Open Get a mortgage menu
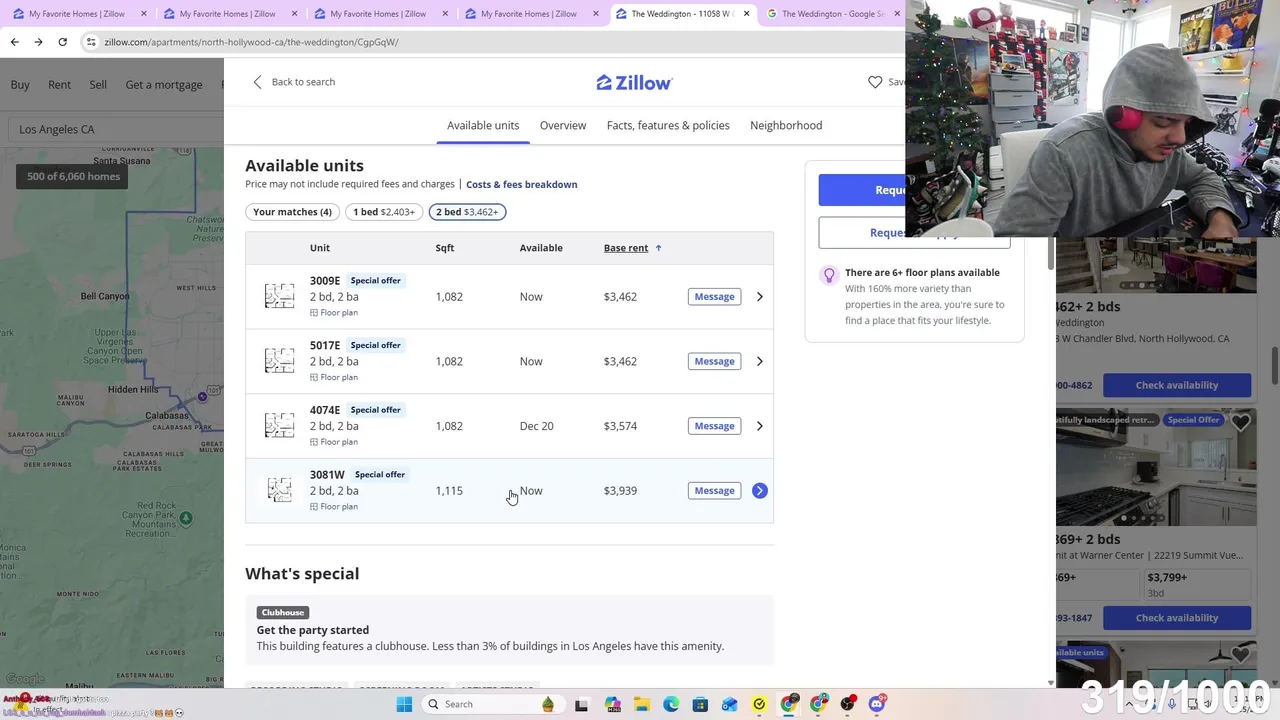Screen dimensions: 1280x720 tap(164, 85)
